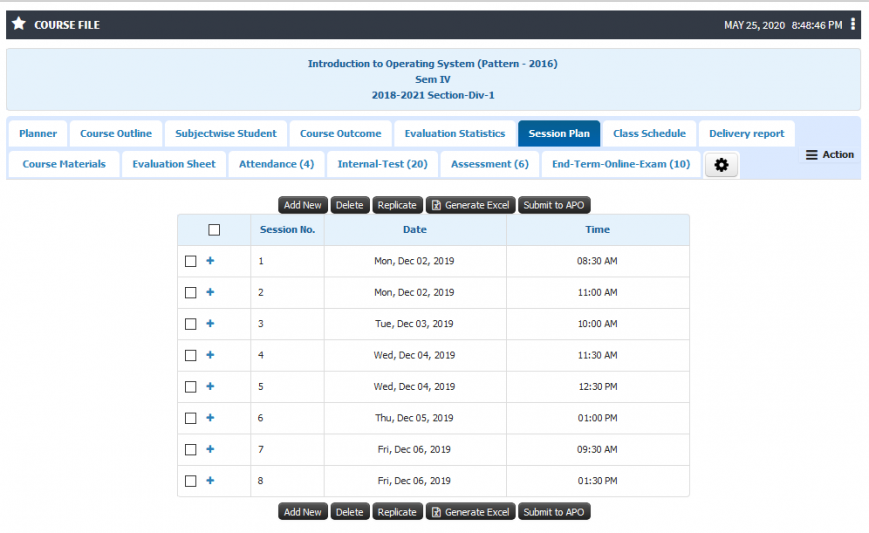Click the MAY 25, 2020 date in header
Image resolution: width=869 pixels, height=533 pixels.
pos(754,25)
